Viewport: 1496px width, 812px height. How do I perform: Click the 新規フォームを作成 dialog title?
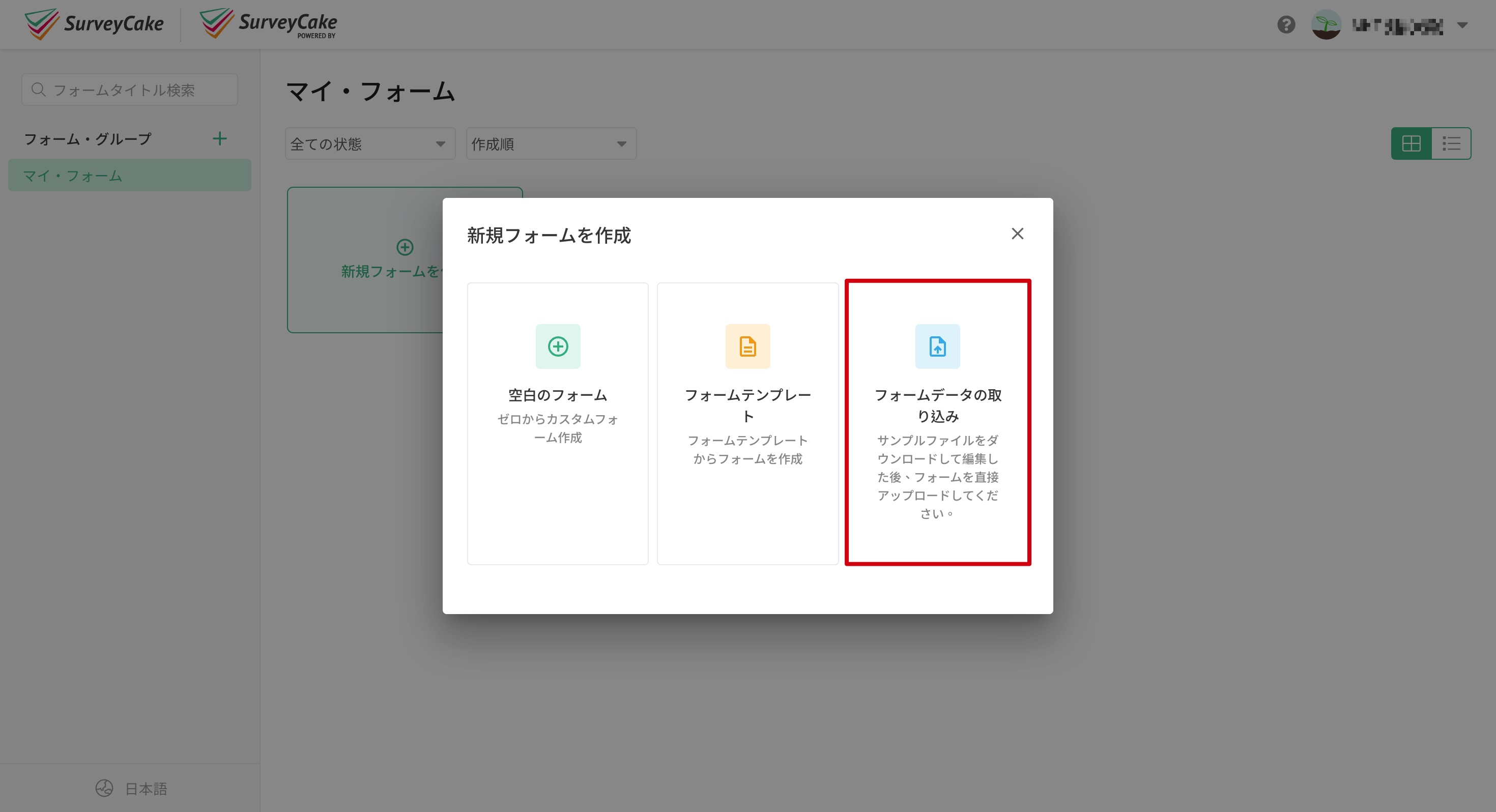[x=549, y=235]
